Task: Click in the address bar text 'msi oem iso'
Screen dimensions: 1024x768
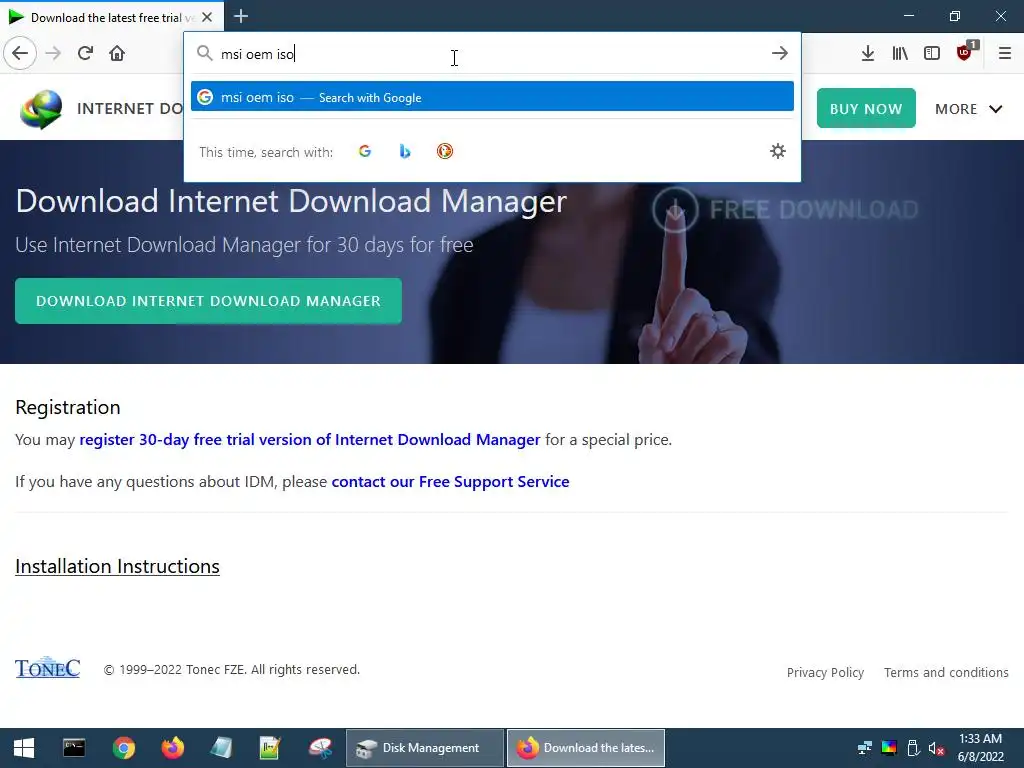Action: [x=257, y=54]
